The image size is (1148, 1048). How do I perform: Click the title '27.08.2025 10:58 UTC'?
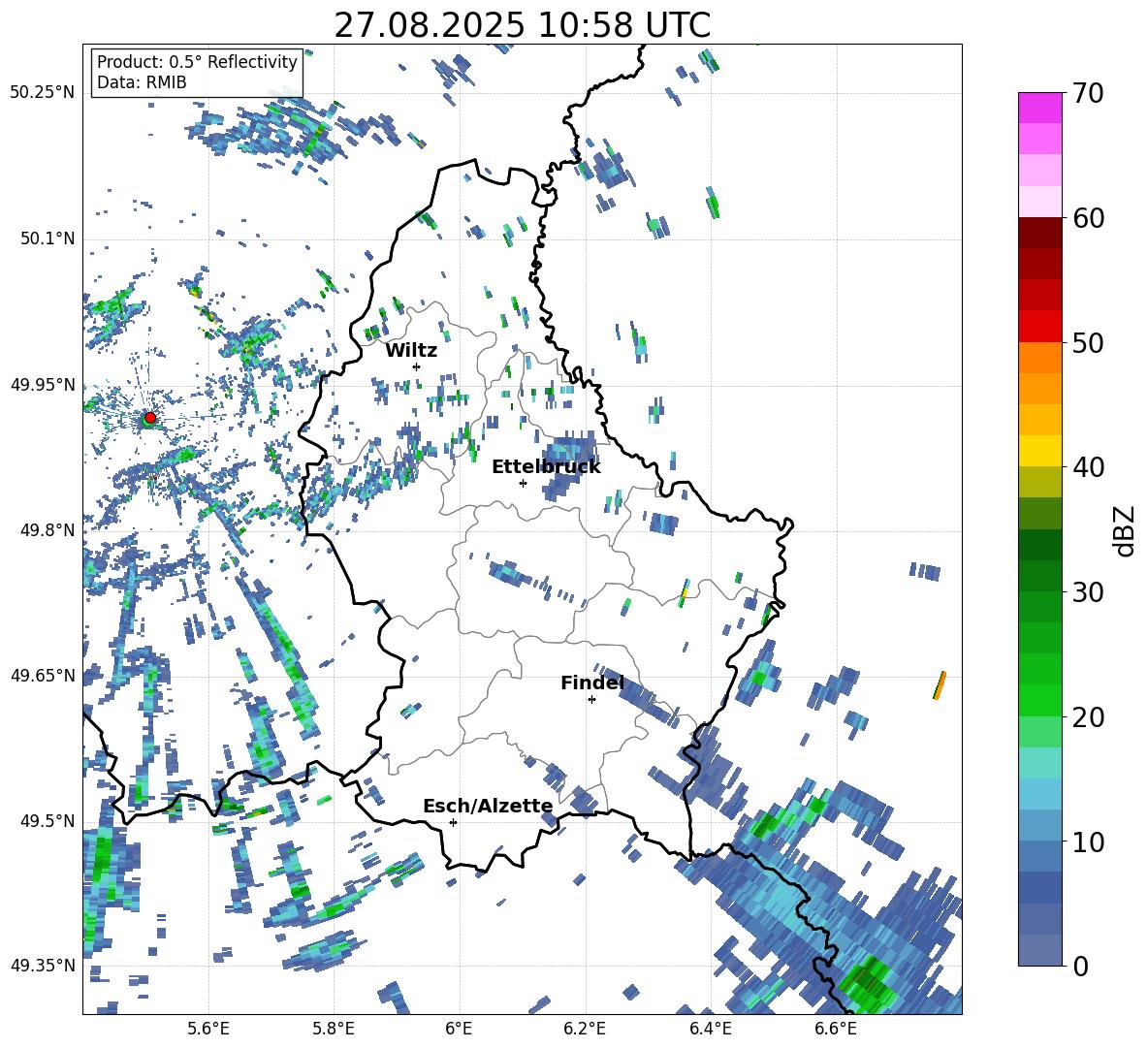(523, 25)
